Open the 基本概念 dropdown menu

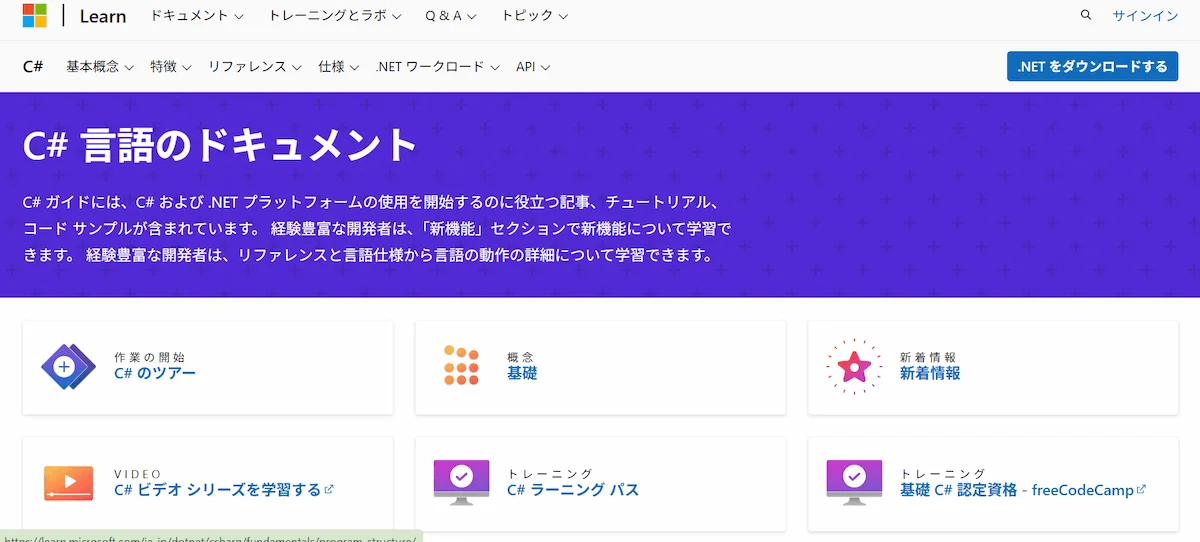pyautogui.click(x=100, y=67)
